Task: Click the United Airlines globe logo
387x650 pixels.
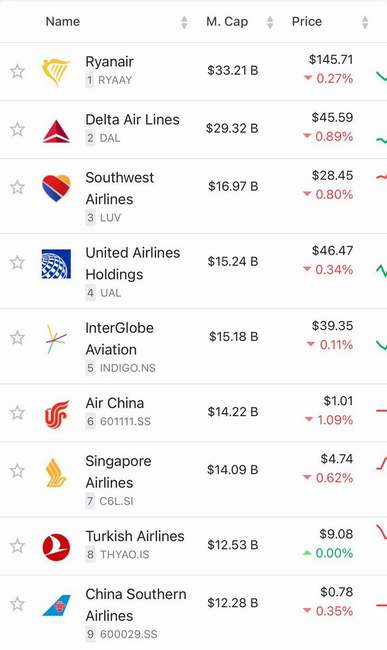Action: tap(56, 264)
